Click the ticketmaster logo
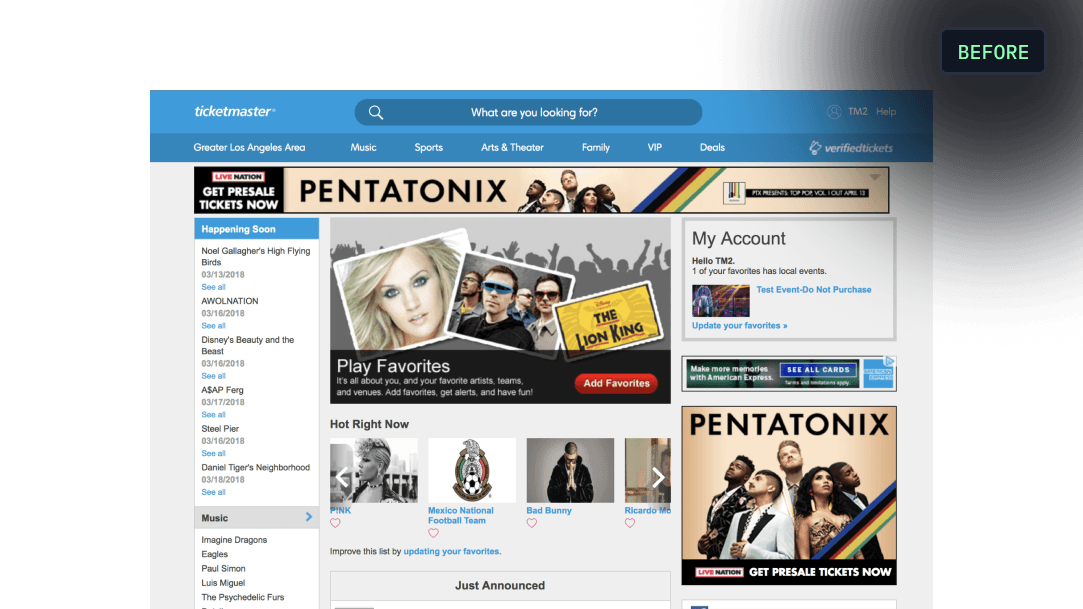1083x609 pixels. (235, 111)
